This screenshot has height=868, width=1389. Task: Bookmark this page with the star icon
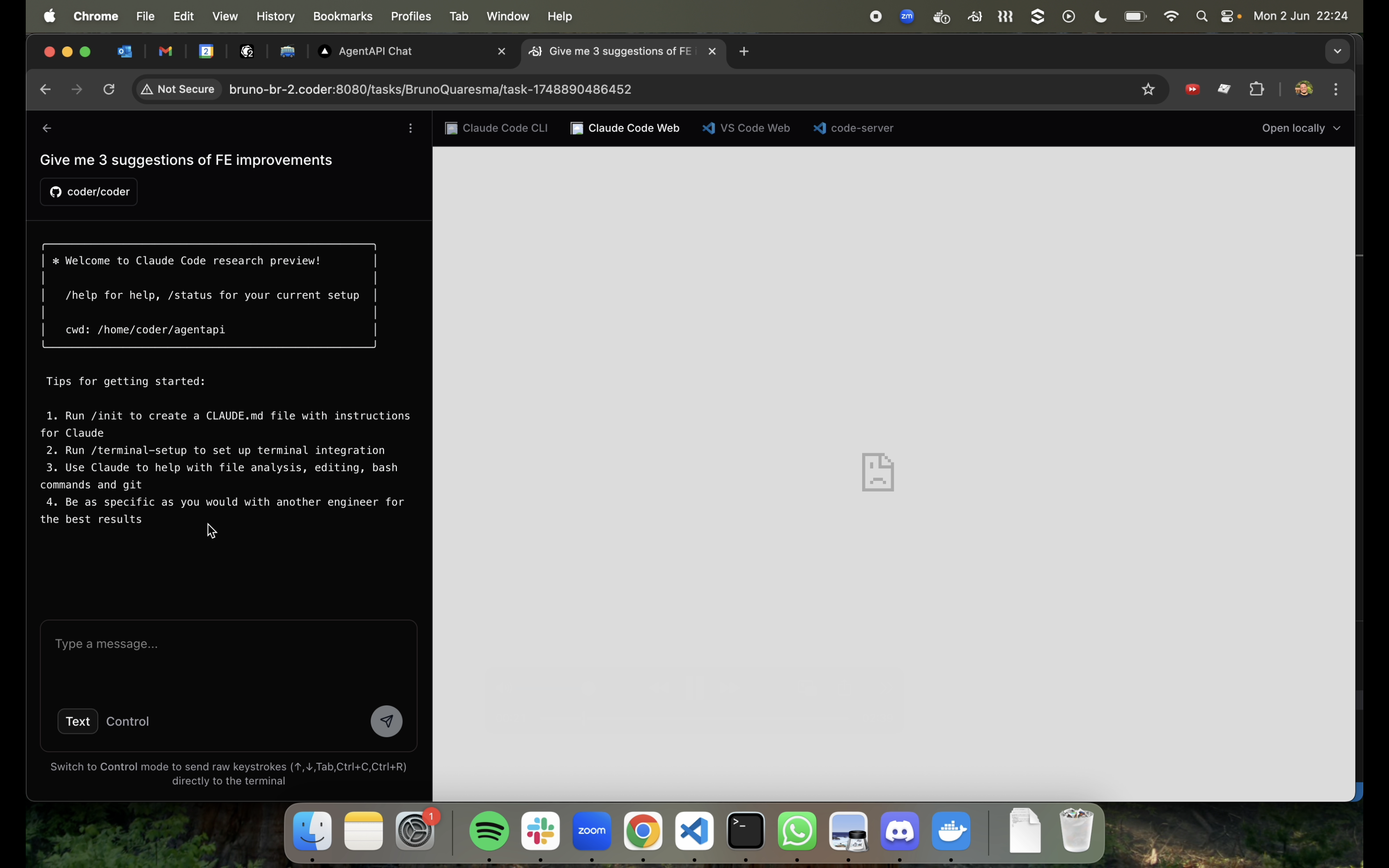pyautogui.click(x=1148, y=90)
